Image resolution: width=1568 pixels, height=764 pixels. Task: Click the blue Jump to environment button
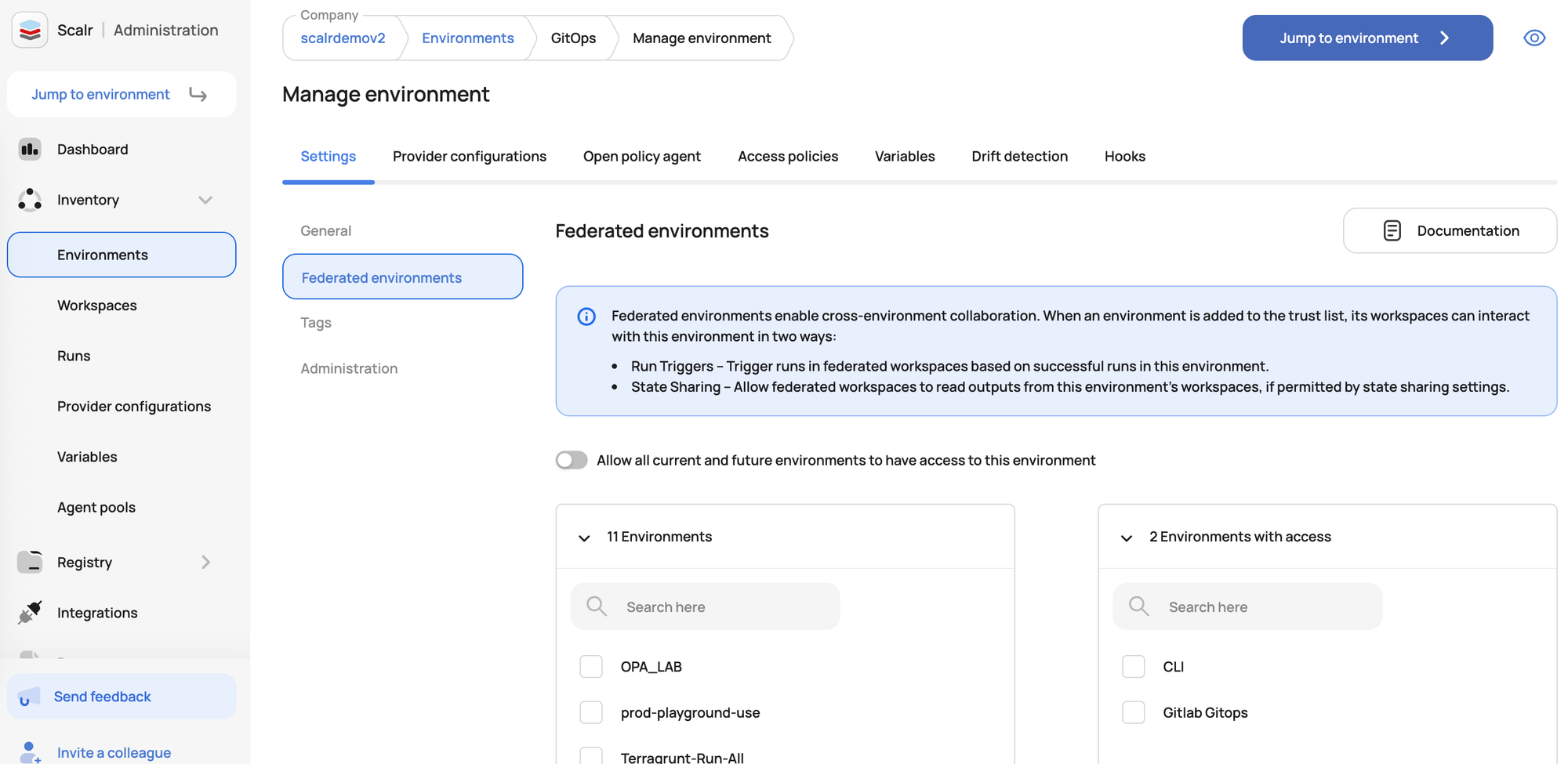(1367, 38)
